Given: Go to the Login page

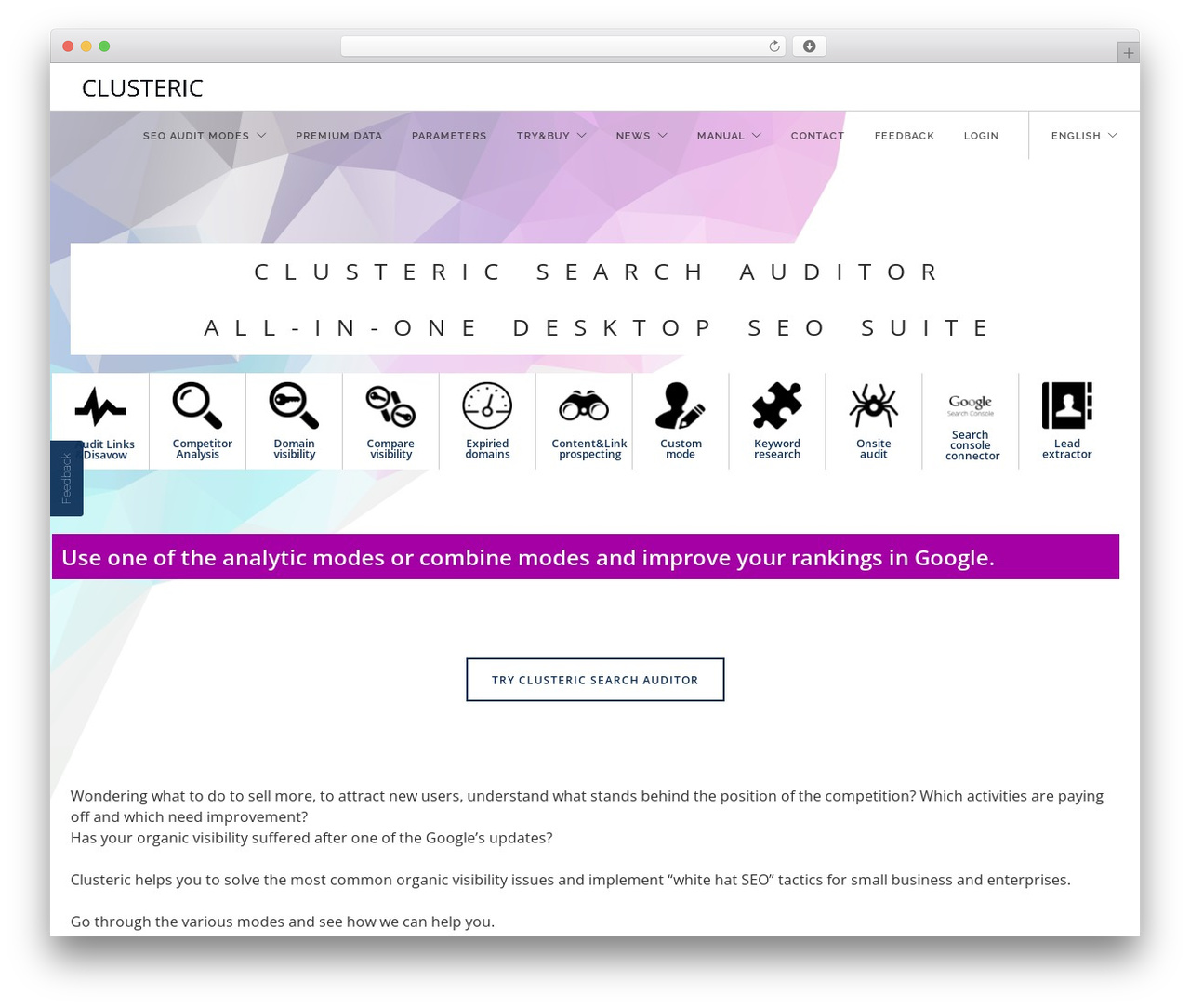Looking at the screenshot, I should pyautogui.click(x=981, y=136).
